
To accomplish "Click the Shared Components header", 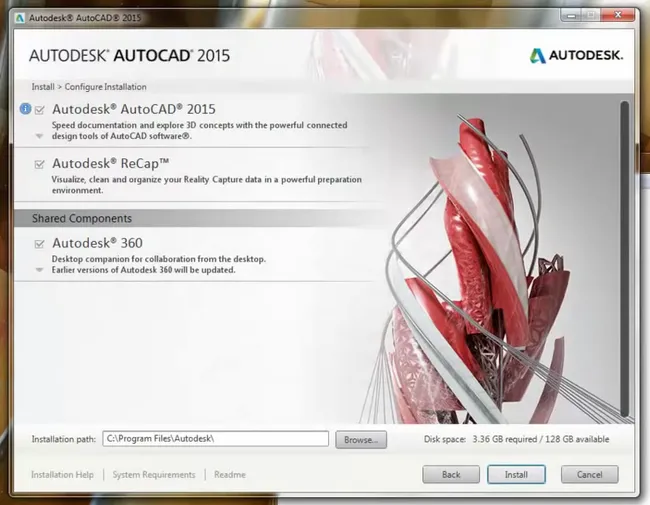I will click(x=82, y=219).
